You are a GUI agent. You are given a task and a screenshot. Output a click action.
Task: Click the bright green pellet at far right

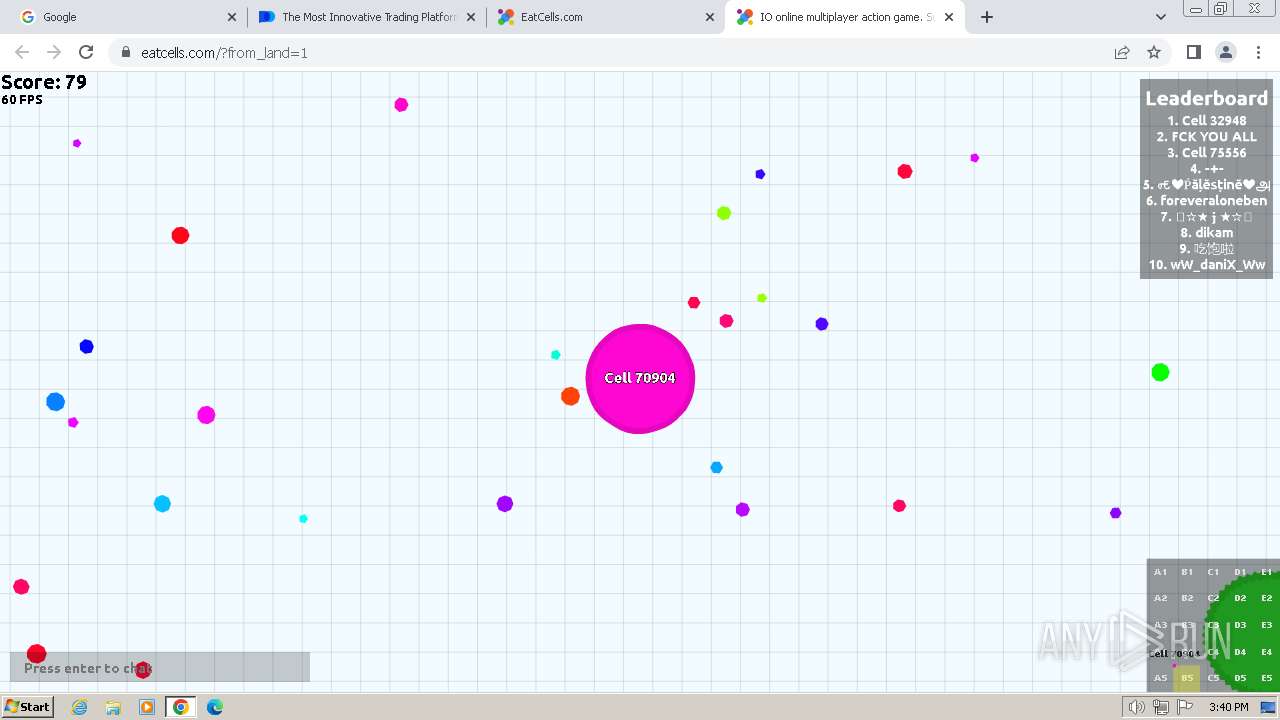tap(1160, 372)
